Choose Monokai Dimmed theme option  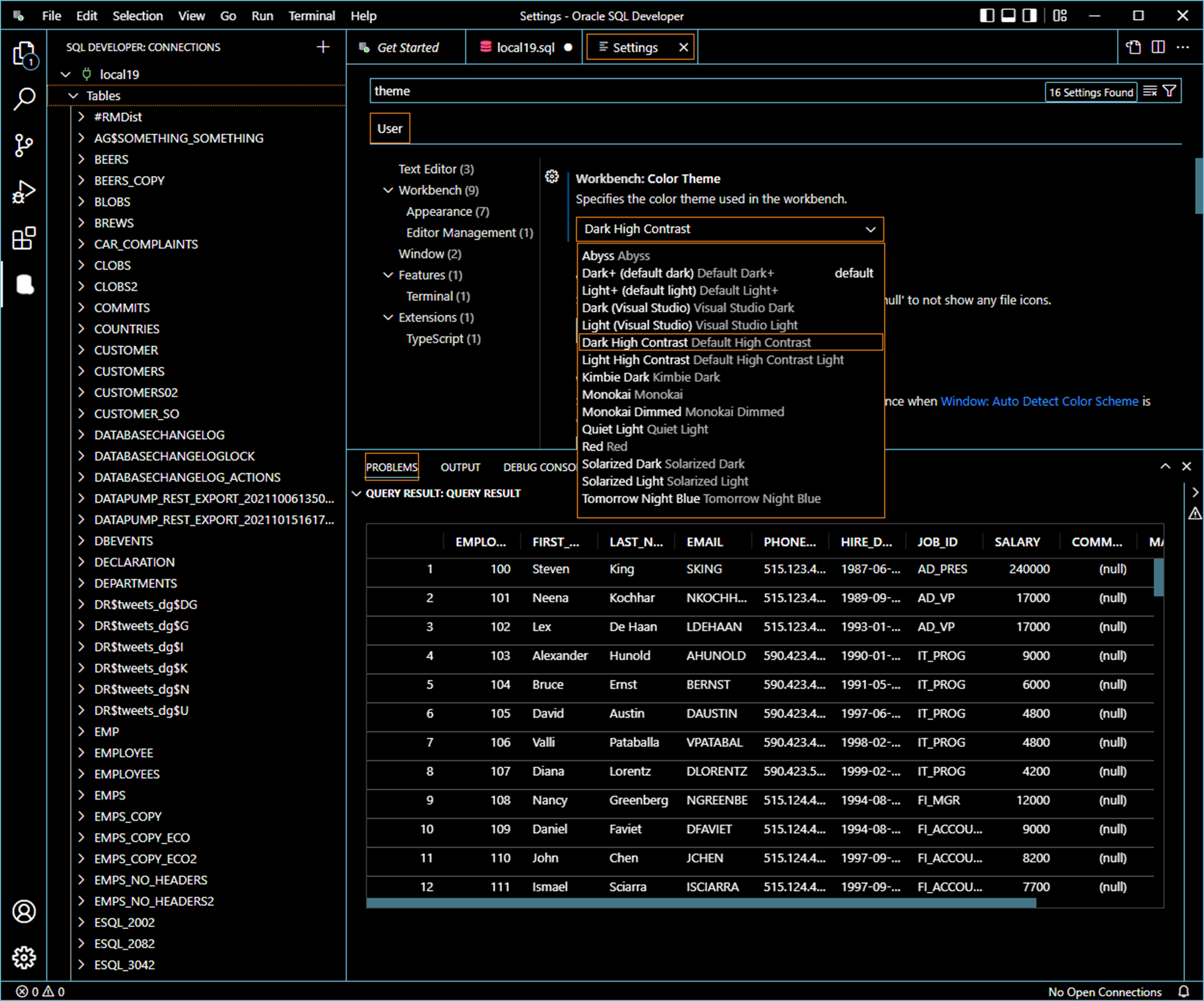click(x=730, y=412)
